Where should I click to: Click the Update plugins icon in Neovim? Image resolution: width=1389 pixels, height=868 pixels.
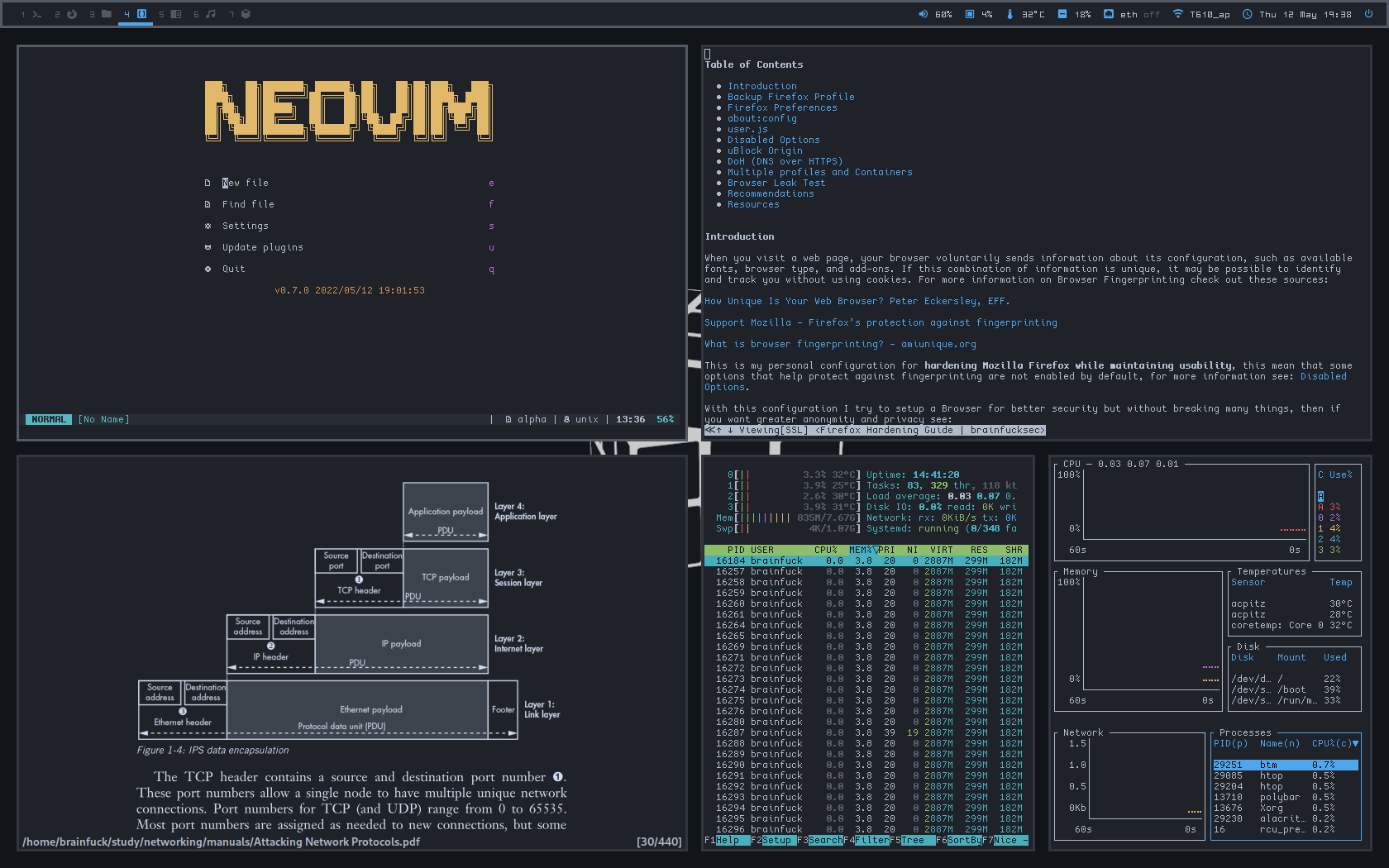click(x=208, y=247)
